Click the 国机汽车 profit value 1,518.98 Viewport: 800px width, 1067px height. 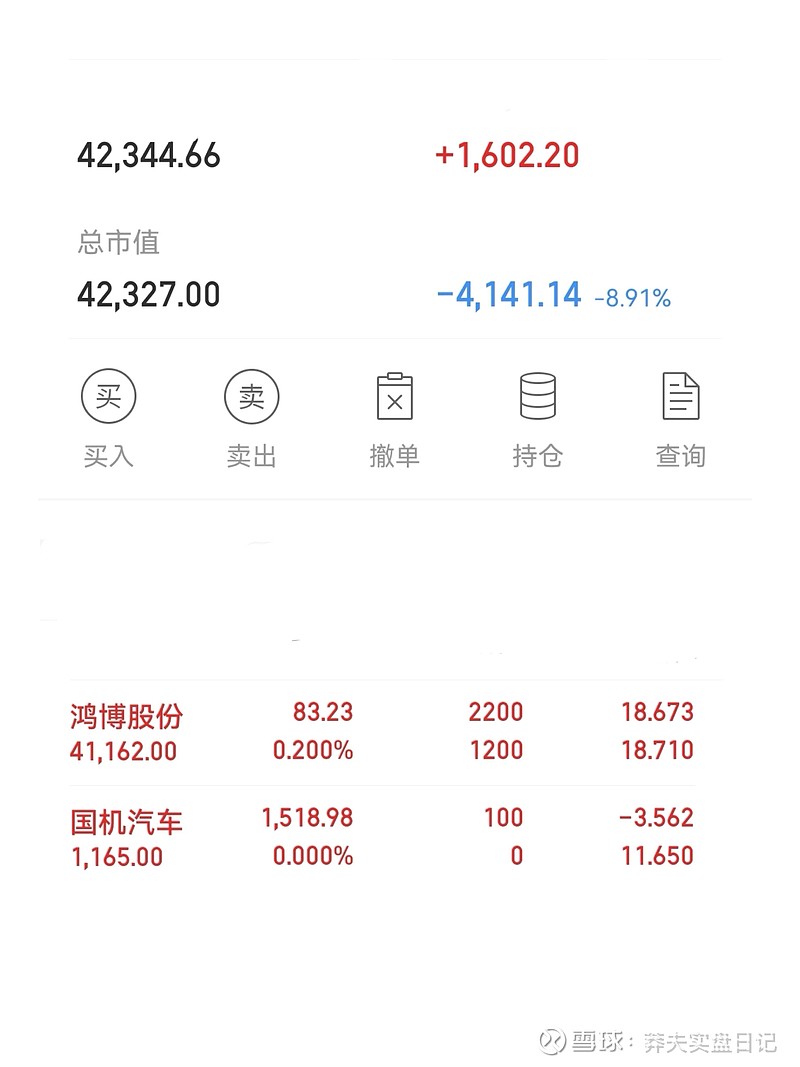[307, 818]
